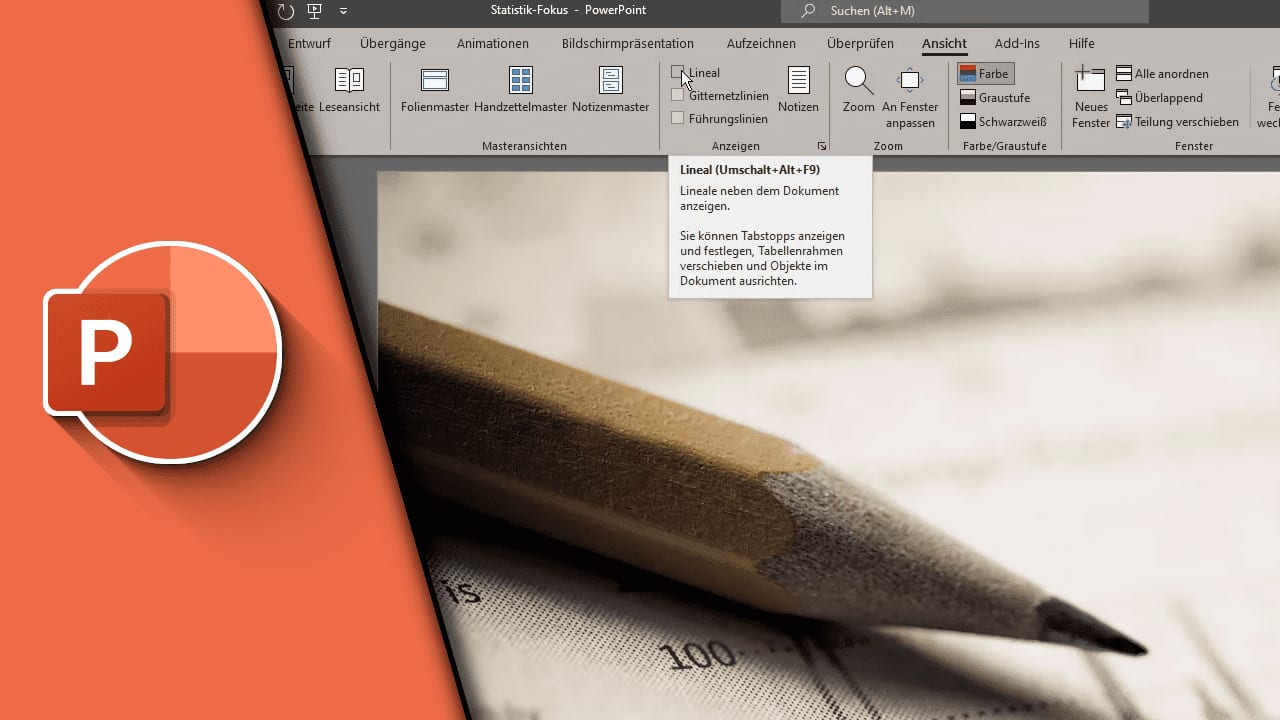Open the Entwurf tab
This screenshot has height=720, width=1280.
309,44
